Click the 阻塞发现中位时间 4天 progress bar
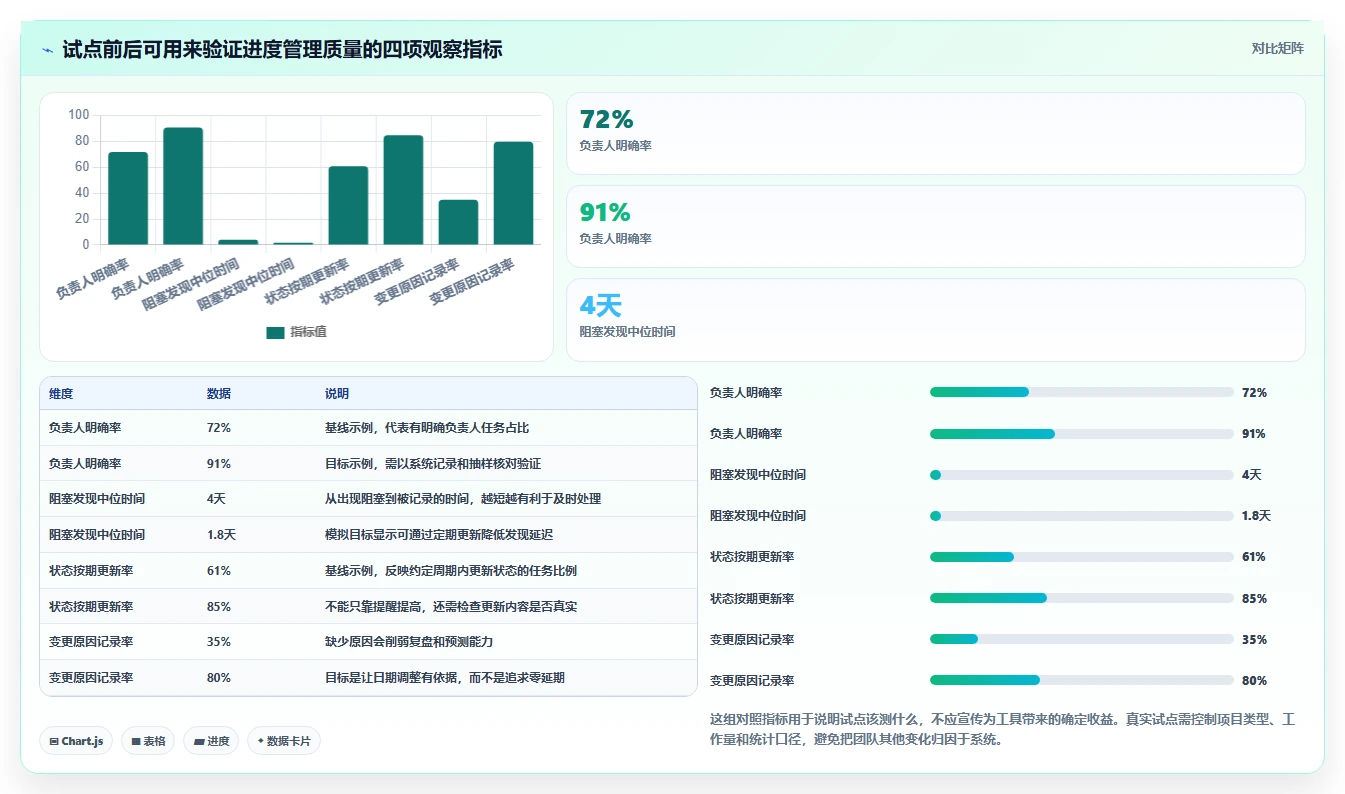This screenshot has height=794, width=1345. coord(1081,474)
